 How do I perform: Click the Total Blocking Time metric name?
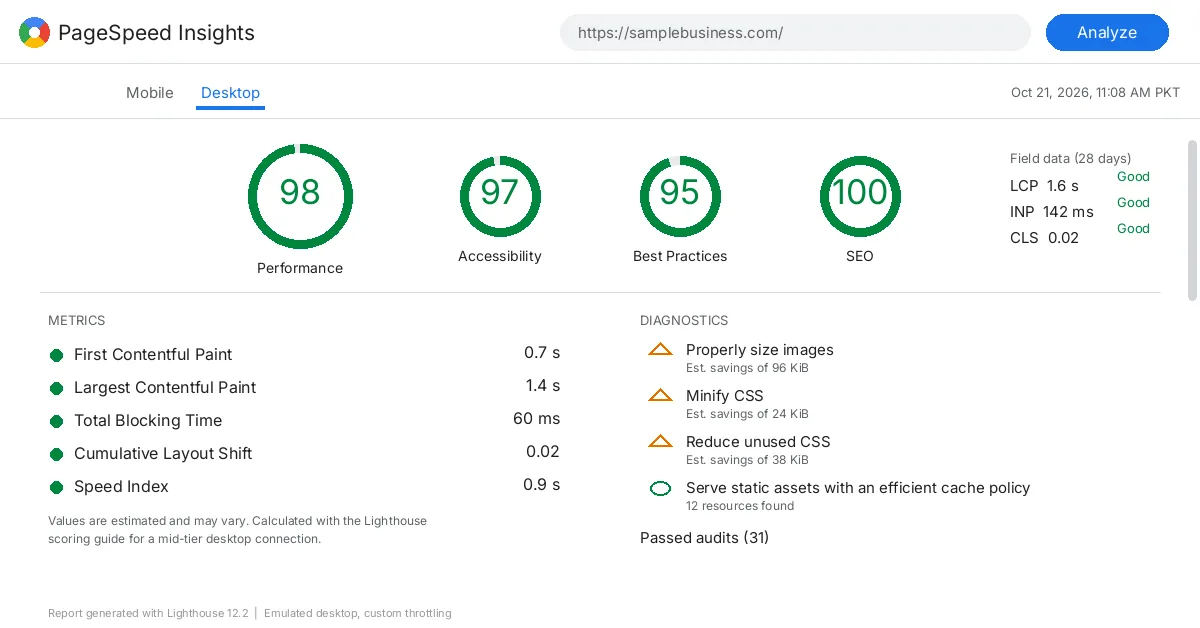[x=148, y=421]
